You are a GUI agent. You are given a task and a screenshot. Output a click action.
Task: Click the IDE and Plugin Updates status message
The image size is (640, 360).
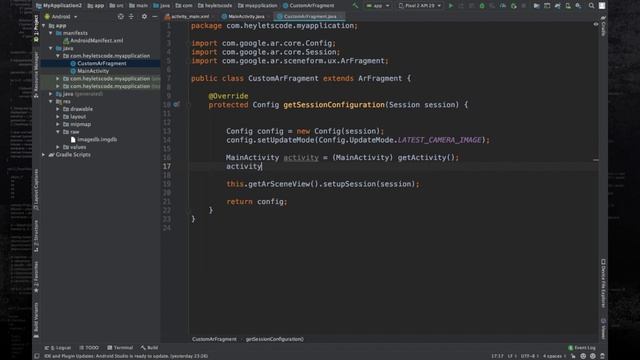click(x=126, y=356)
